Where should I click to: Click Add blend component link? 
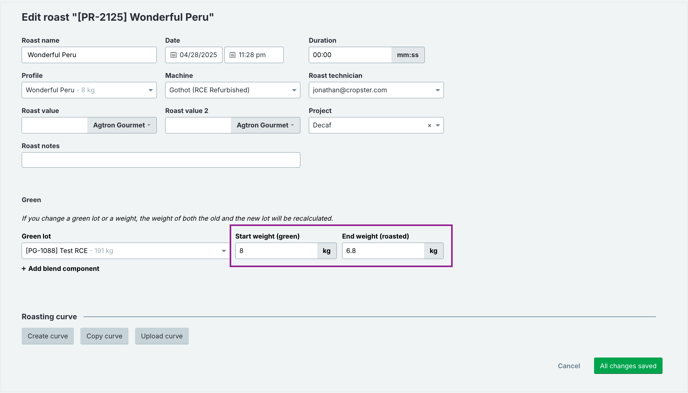point(61,268)
